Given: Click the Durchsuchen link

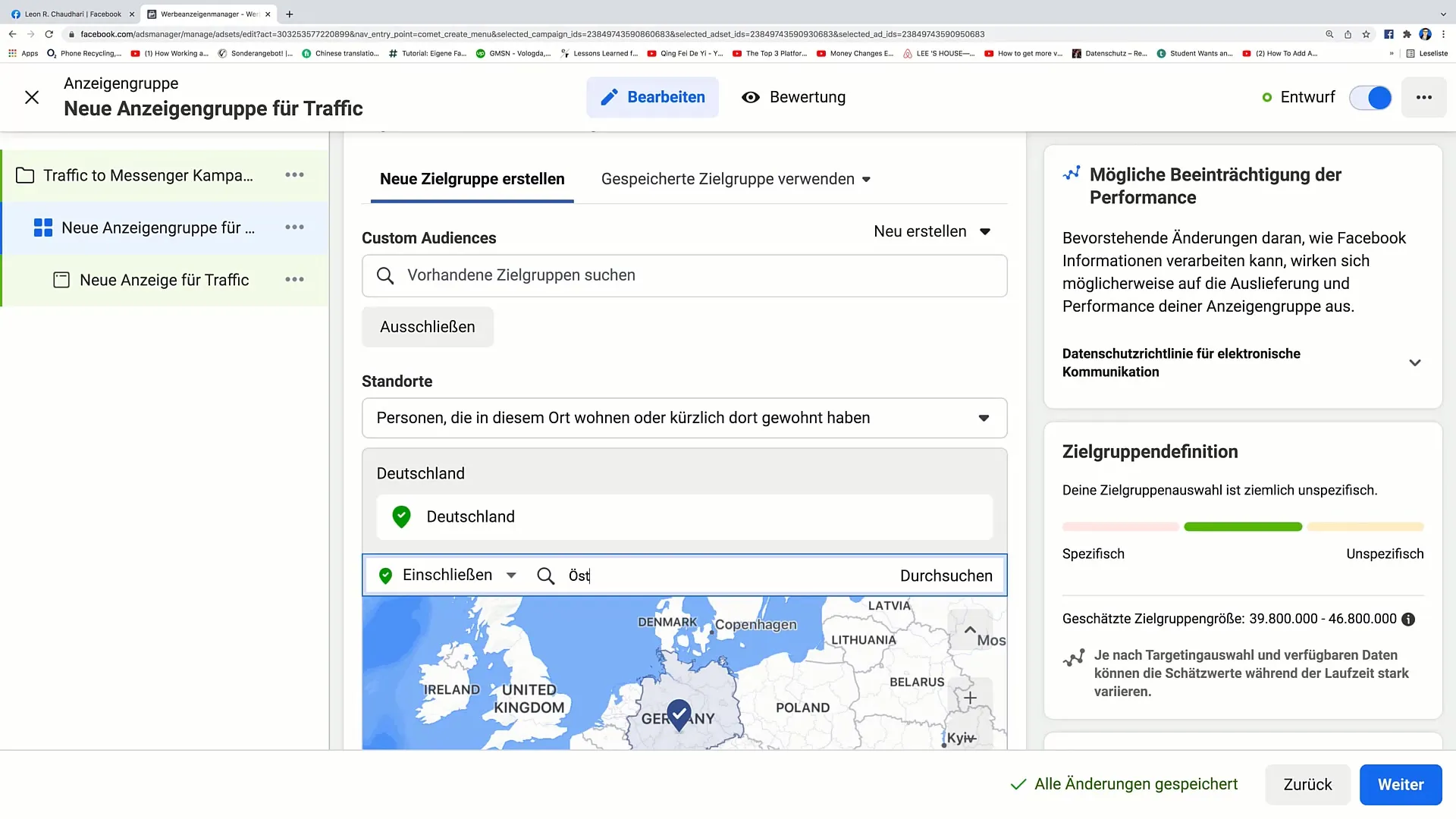Looking at the screenshot, I should pyautogui.click(x=946, y=576).
